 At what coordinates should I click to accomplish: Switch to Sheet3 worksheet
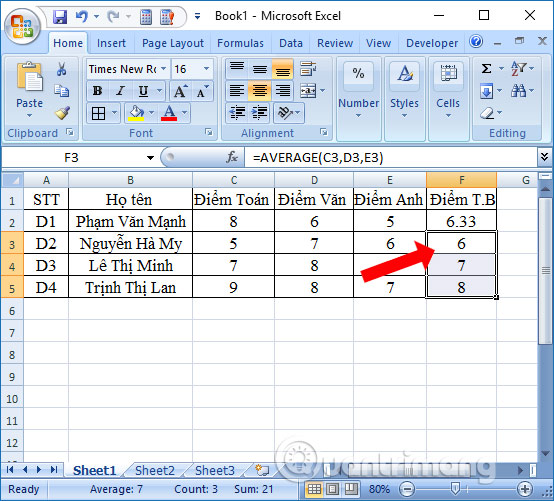pyautogui.click(x=215, y=471)
